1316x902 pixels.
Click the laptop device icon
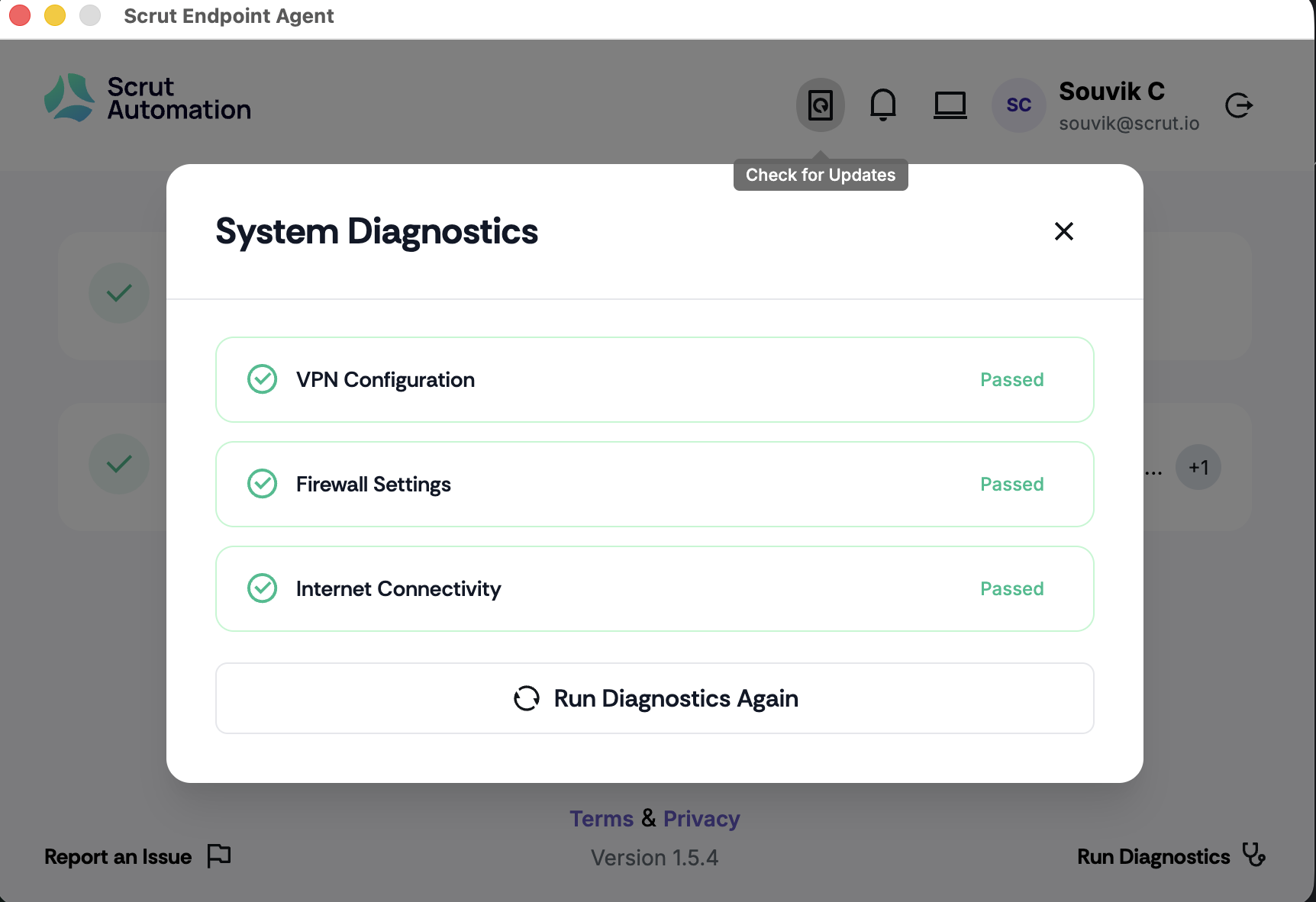[950, 105]
